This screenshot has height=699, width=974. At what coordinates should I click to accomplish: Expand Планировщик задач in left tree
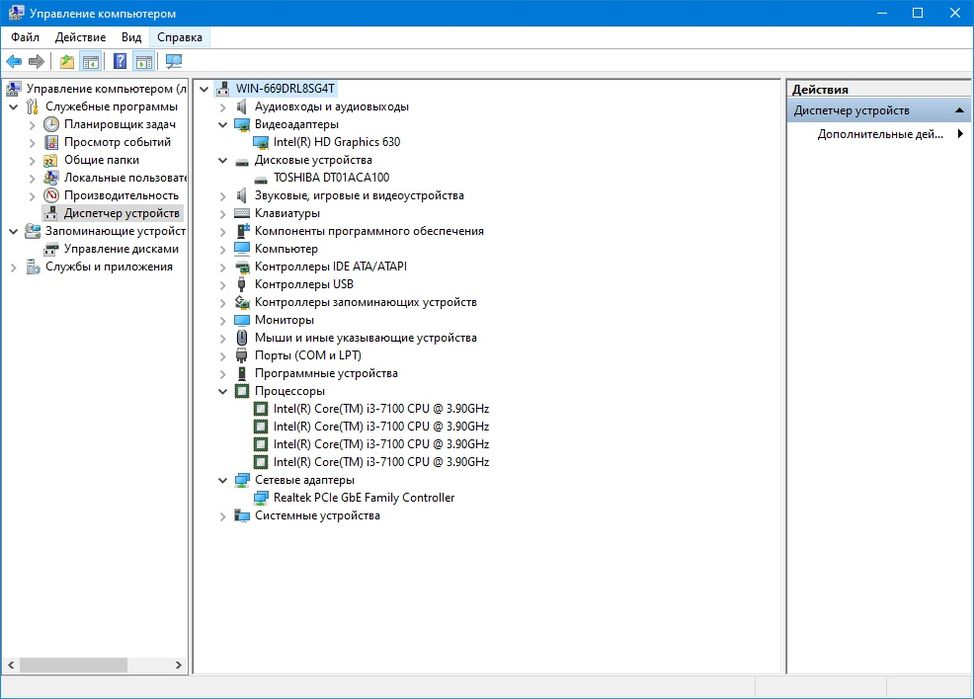[x=32, y=125]
